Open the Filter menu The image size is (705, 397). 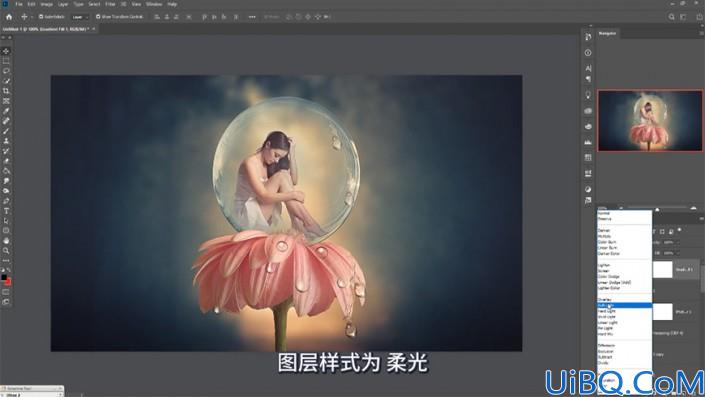[110, 4]
